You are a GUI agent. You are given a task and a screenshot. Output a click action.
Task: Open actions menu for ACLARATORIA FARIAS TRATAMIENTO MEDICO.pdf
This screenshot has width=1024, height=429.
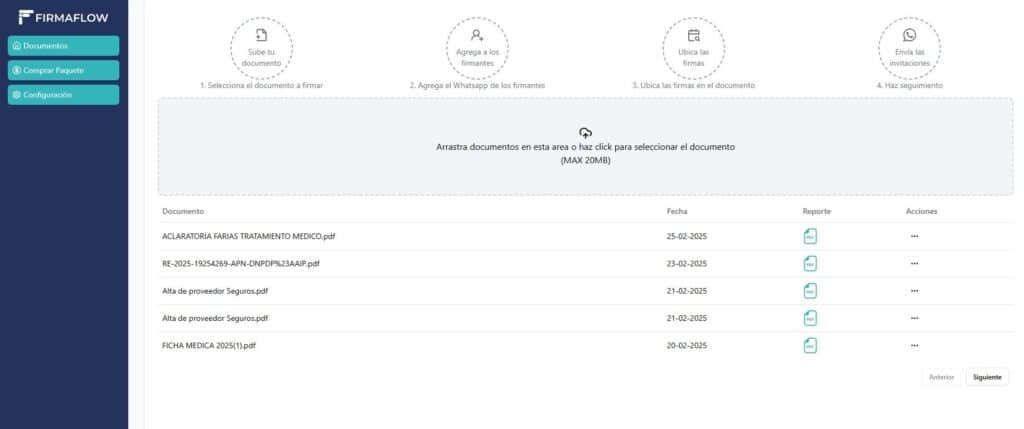(914, 236)
